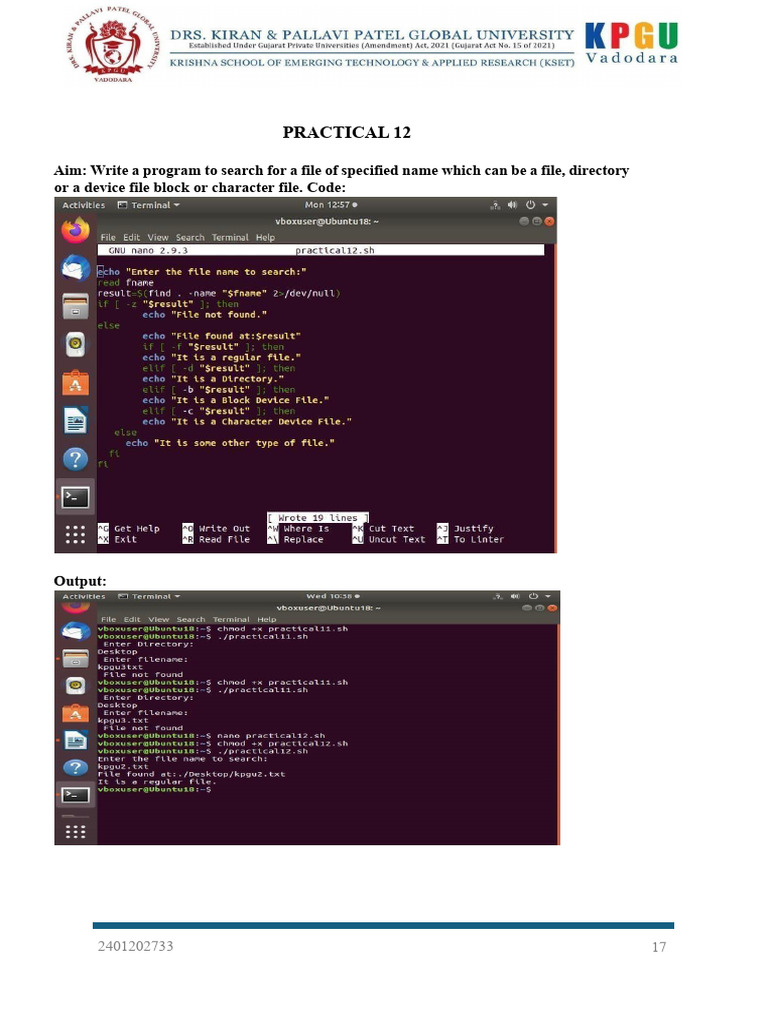
Task: Click the 'Output:' label
Action: point(80,581)
